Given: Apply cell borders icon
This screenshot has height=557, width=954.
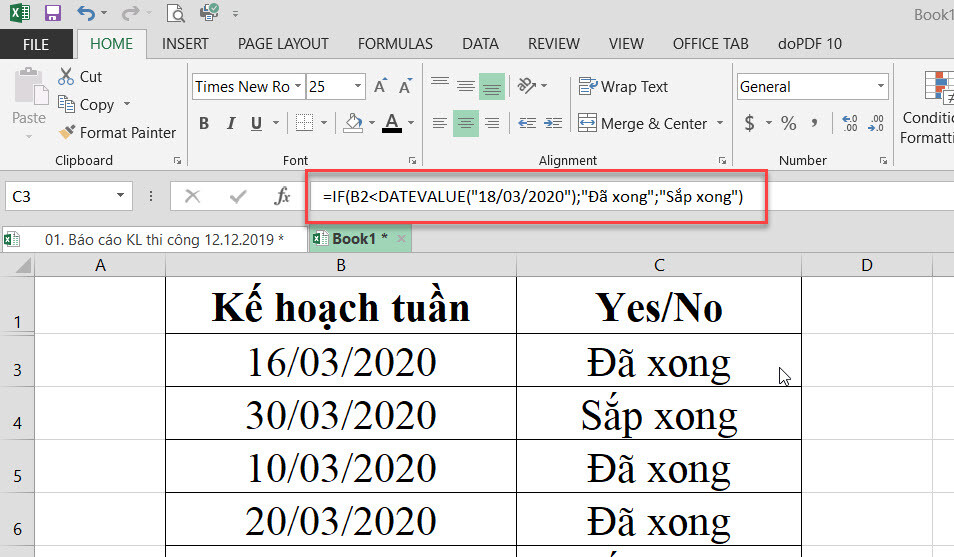Looking at the screenshot, I should [x=304, y=123].
